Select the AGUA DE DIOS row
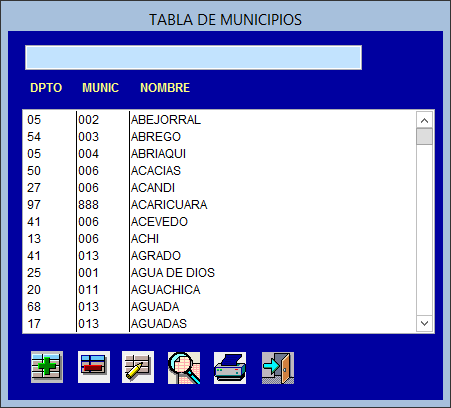 [x=219, y=273]
